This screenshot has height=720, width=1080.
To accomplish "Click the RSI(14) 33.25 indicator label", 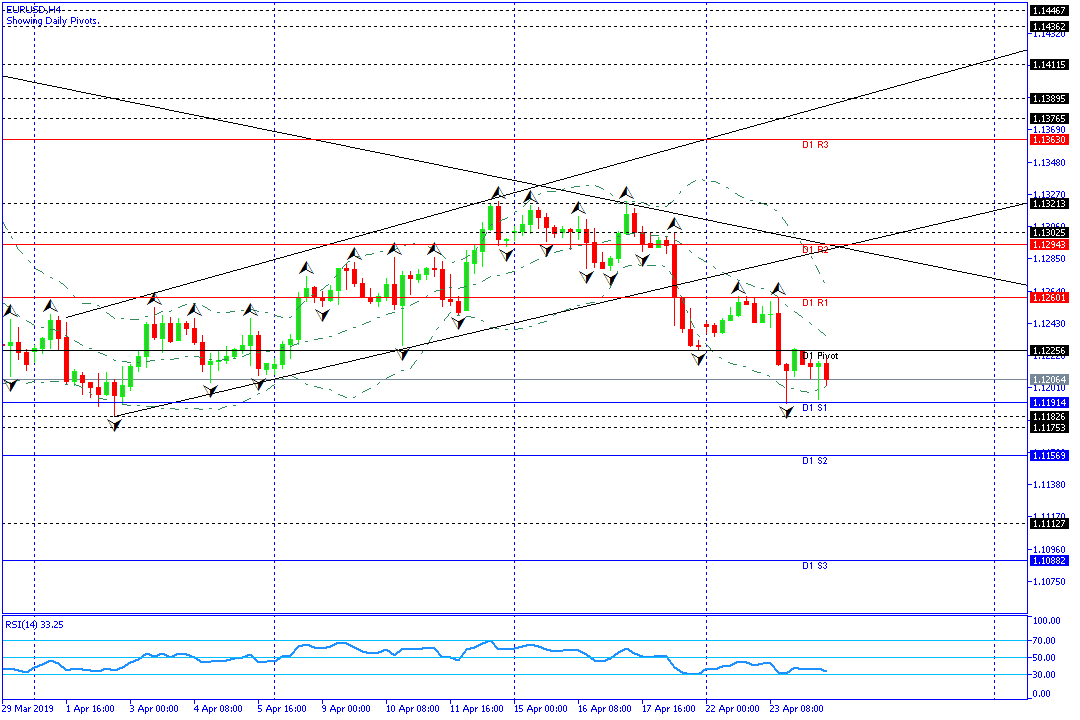I will (34, 624).
